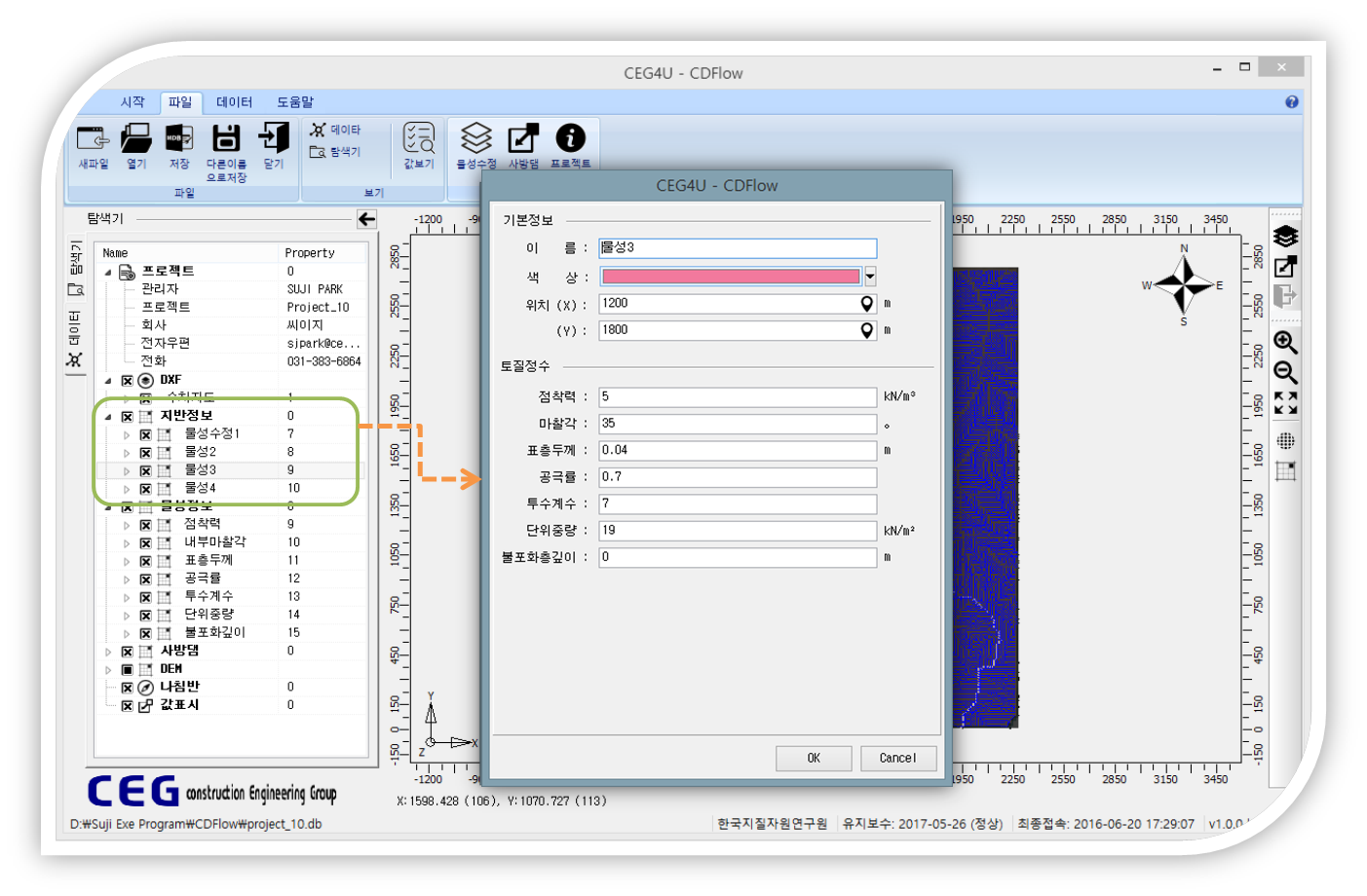
Task: Collapse explorer panel with left arrow button
Action: click(366, 219)
